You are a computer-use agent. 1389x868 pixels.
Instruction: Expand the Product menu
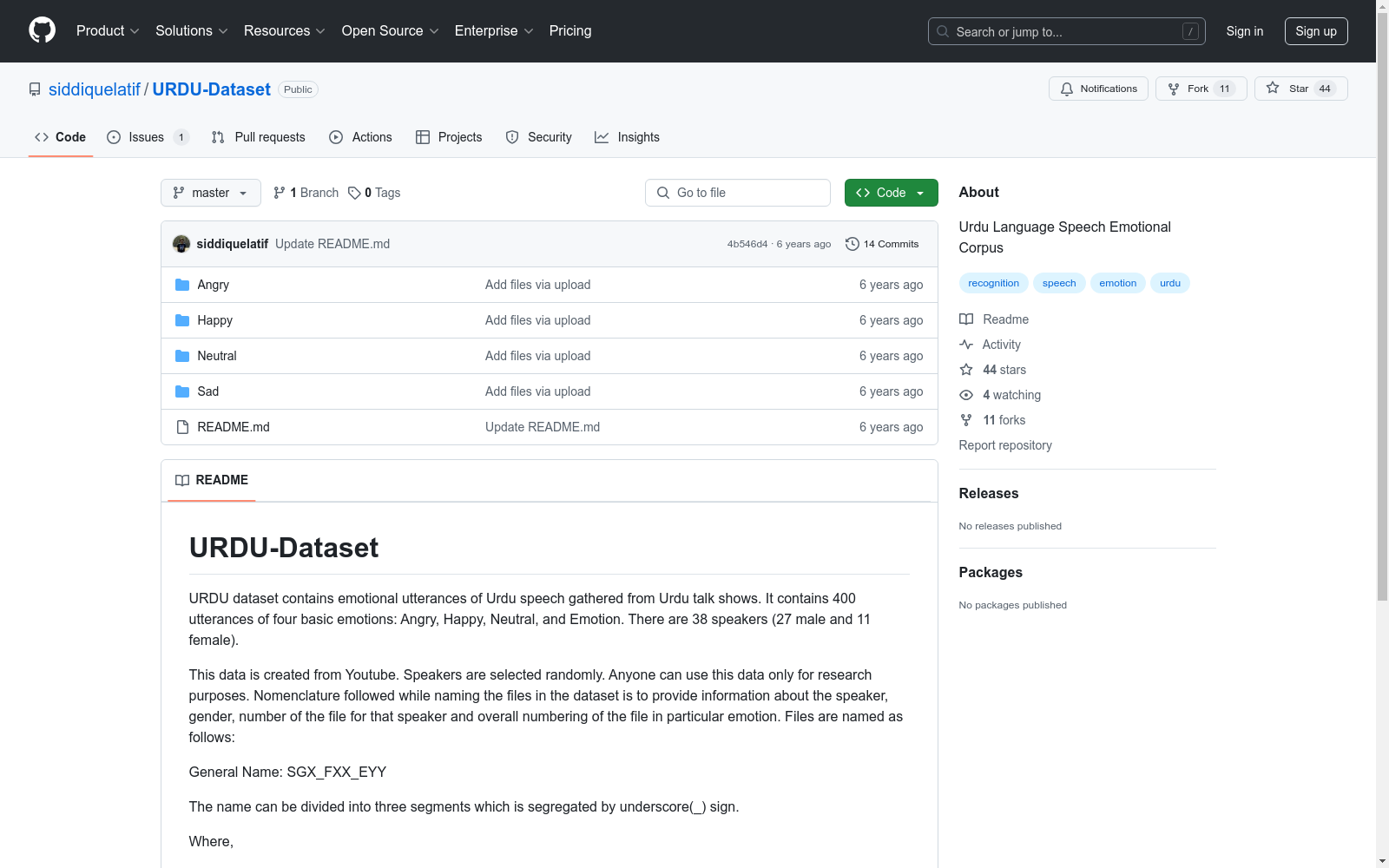click(x=108, y=30)
